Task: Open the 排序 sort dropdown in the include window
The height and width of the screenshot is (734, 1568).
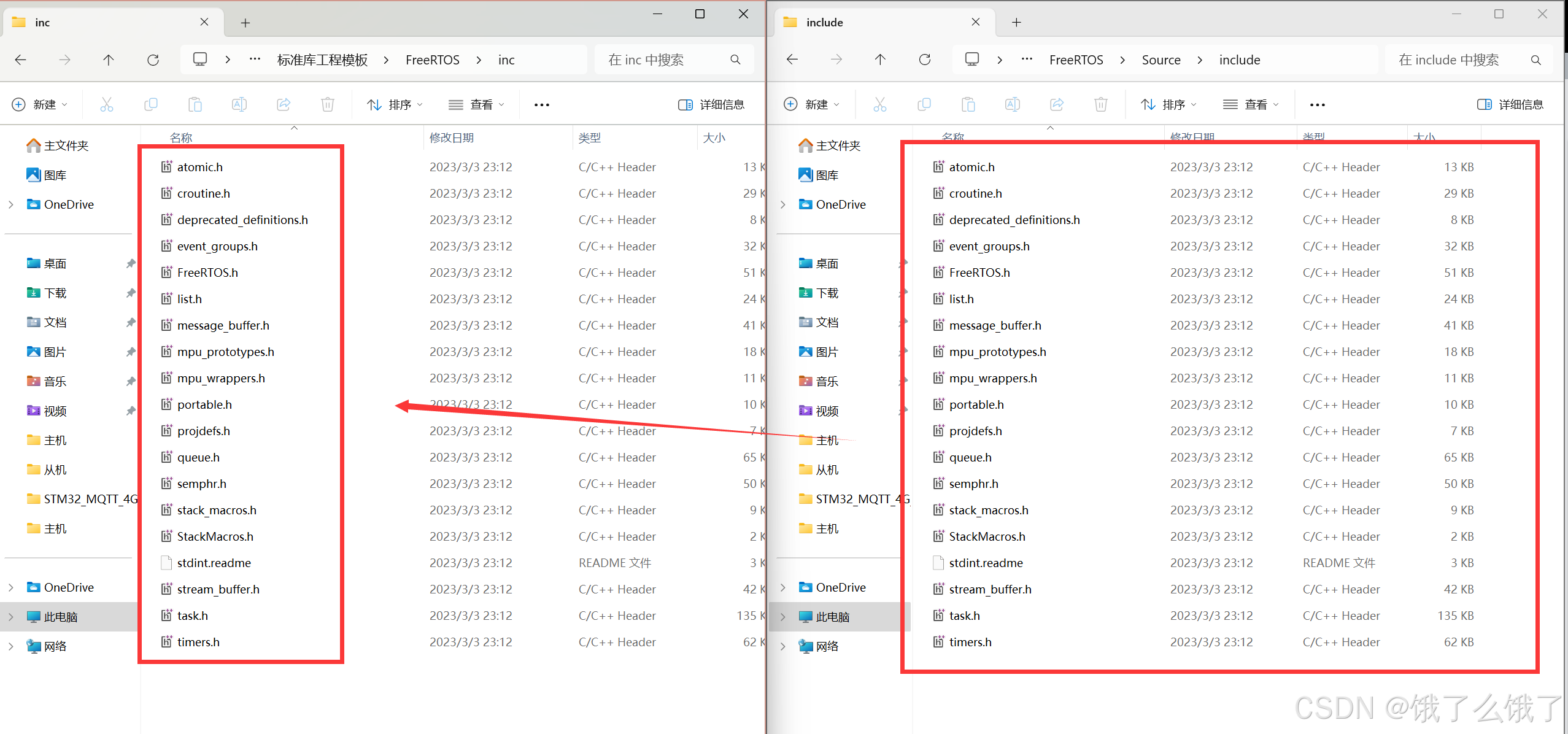Action: (x=1169, y=104)
